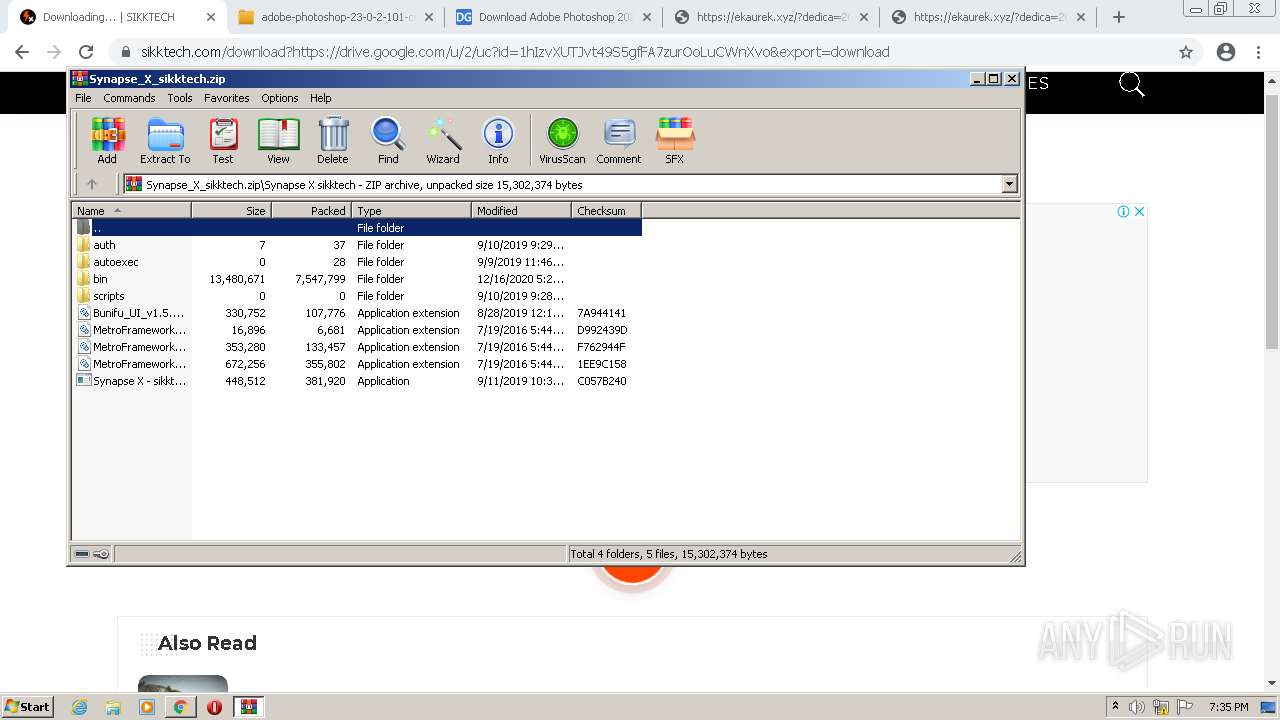Click the volume speaker tray icon
1280x720 pixels.
[x=1137, y=707]
